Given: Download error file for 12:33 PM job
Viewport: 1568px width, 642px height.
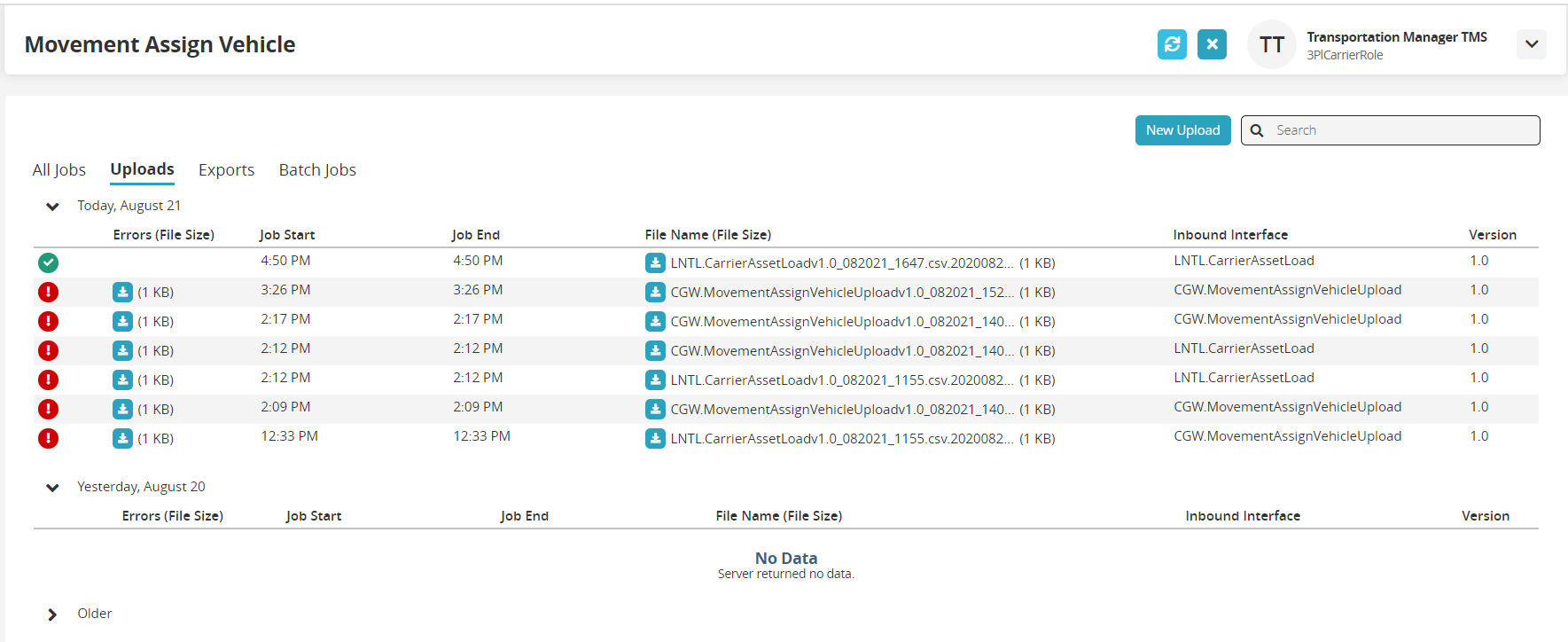Looking at the screenshot, I should [123, 438].
